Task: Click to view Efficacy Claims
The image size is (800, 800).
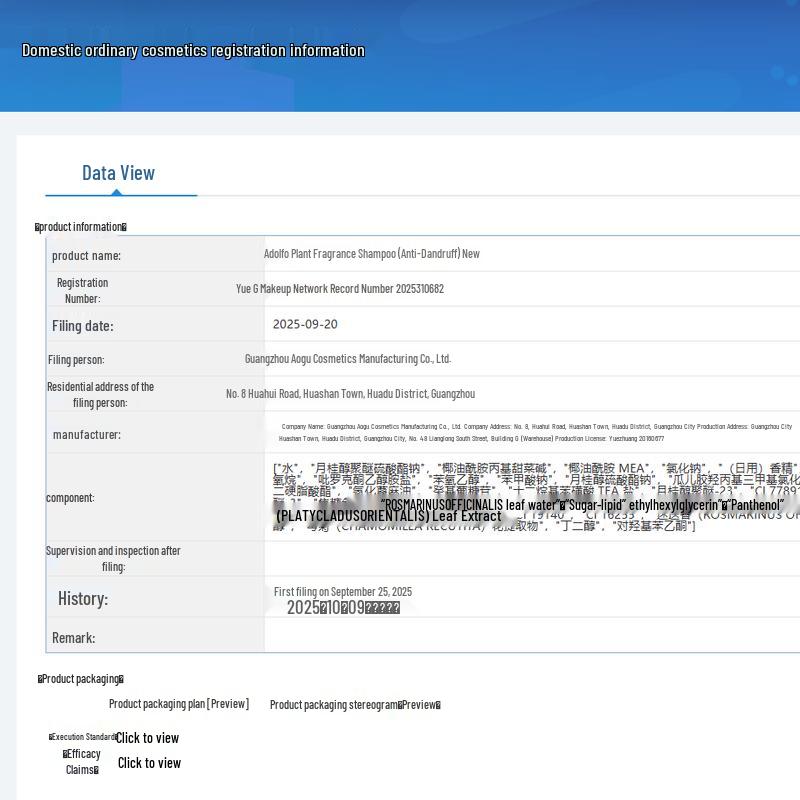Action: [x=149, y=763]
